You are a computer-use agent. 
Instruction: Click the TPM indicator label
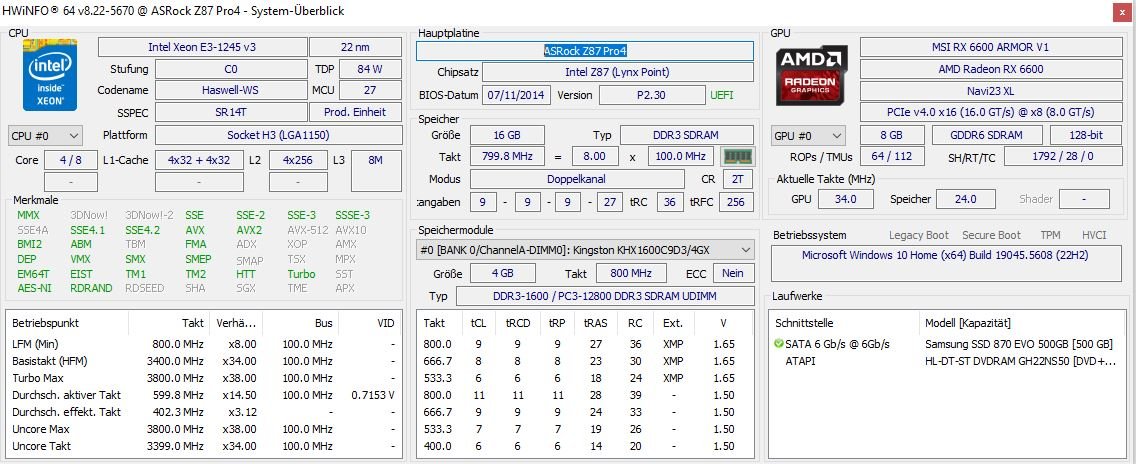[1051, 235]
